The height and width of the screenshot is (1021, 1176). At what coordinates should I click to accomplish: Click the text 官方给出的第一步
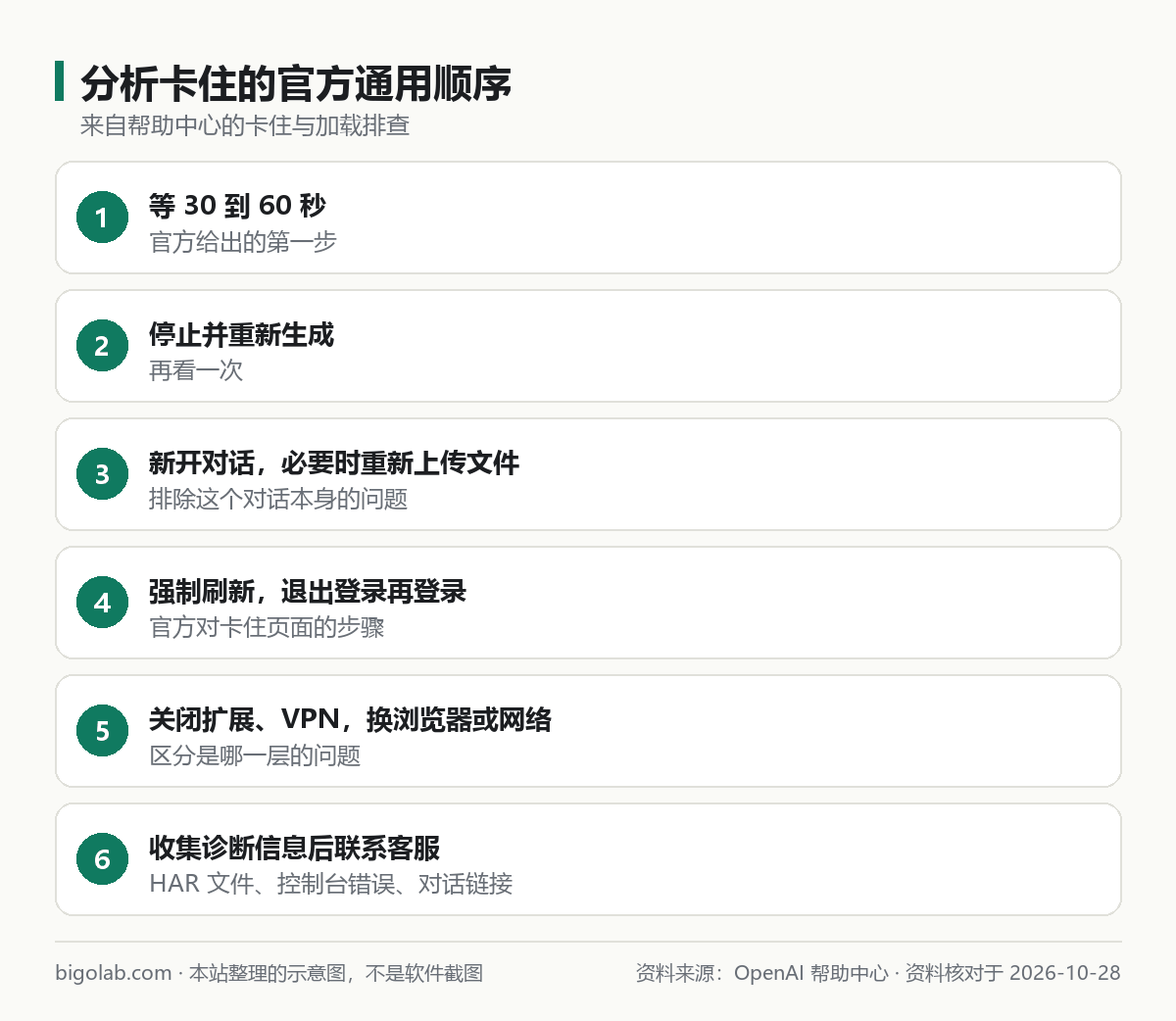coord(243,242)
